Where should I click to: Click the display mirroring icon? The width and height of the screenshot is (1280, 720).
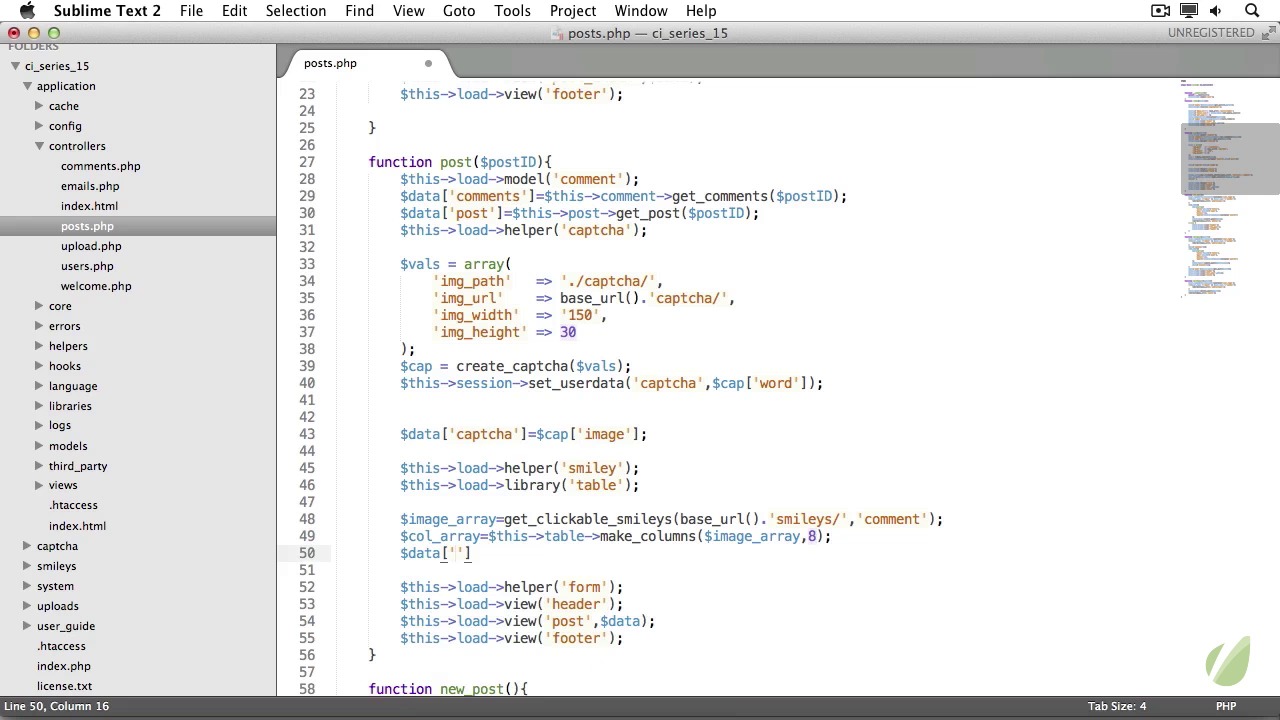click(x=1189, y=11)
